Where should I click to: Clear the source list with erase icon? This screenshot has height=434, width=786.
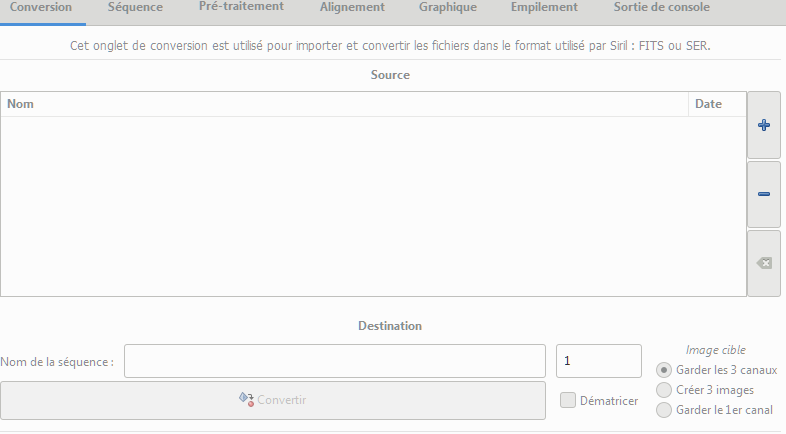(764, 263)
